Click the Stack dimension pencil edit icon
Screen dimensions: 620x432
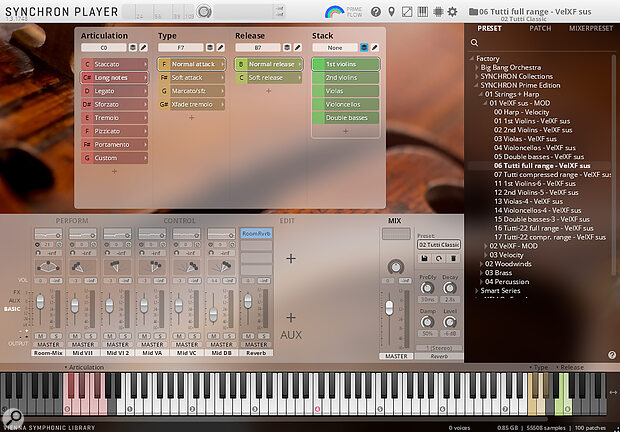[374, 47]
